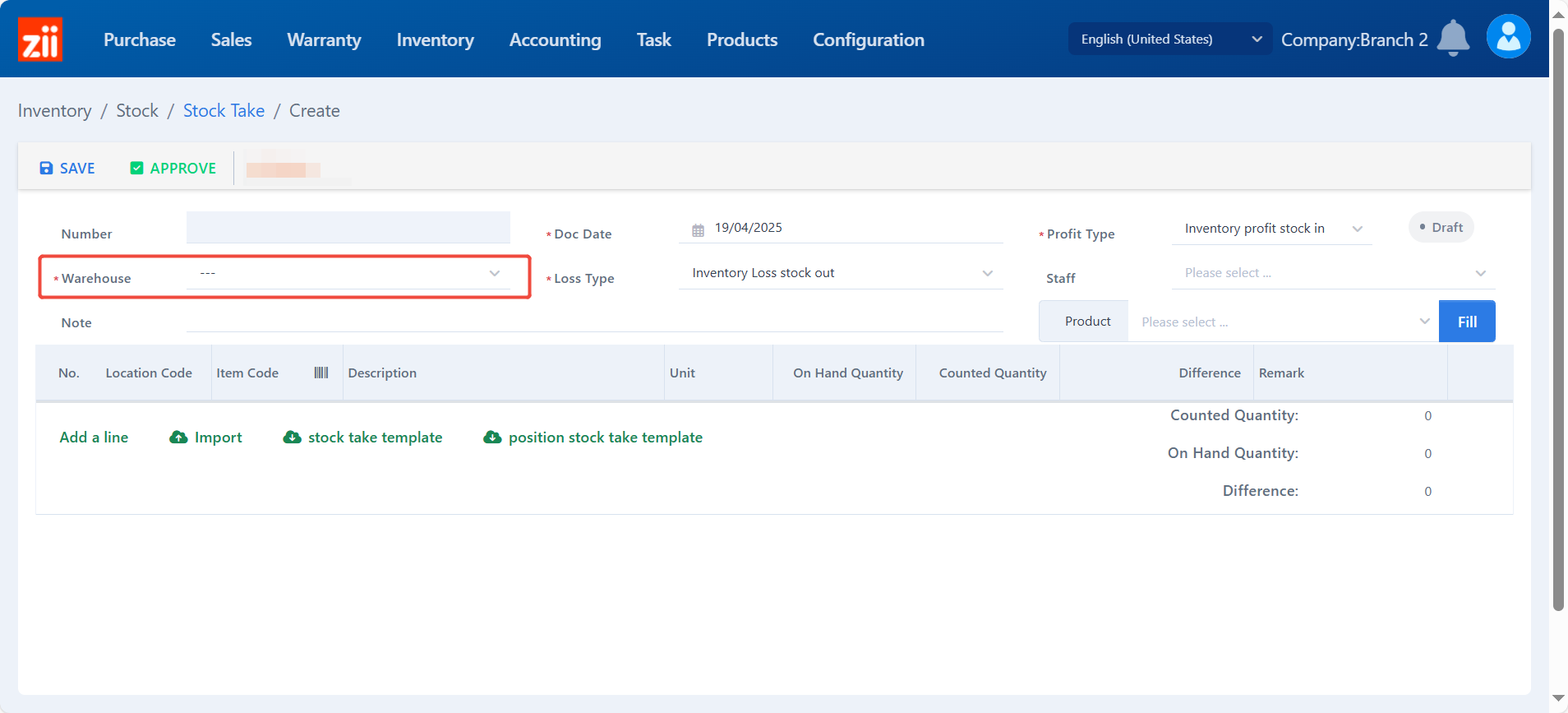This screenshot has width=1568, height=713.
Task: Expand the Staff dropdown
Action: click(1333, 273)
